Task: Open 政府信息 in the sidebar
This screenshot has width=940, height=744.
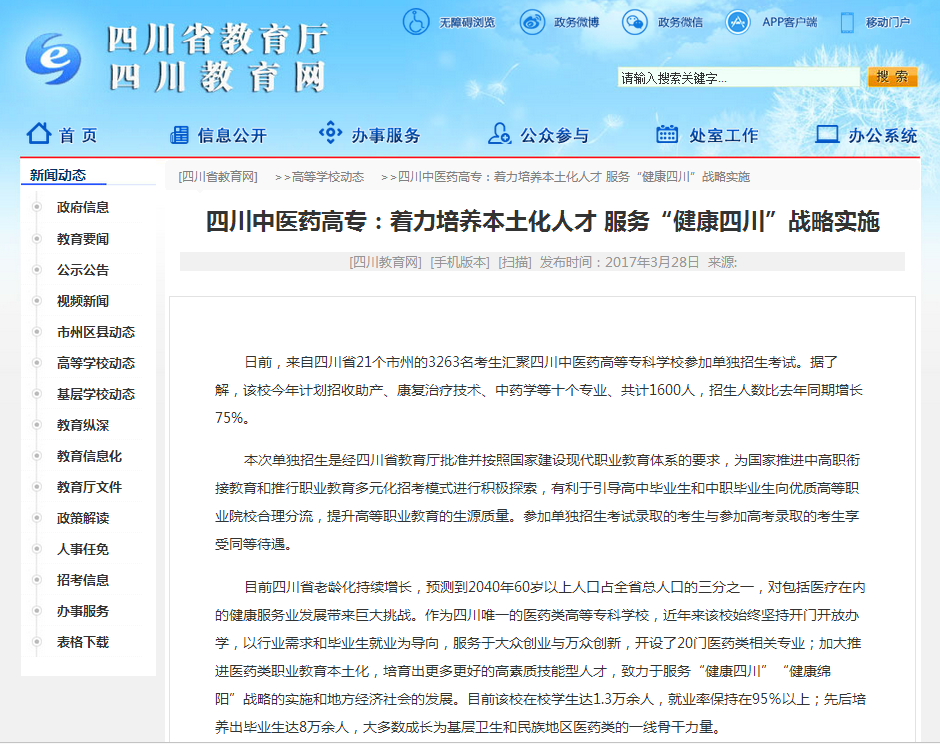Action: 83,207
